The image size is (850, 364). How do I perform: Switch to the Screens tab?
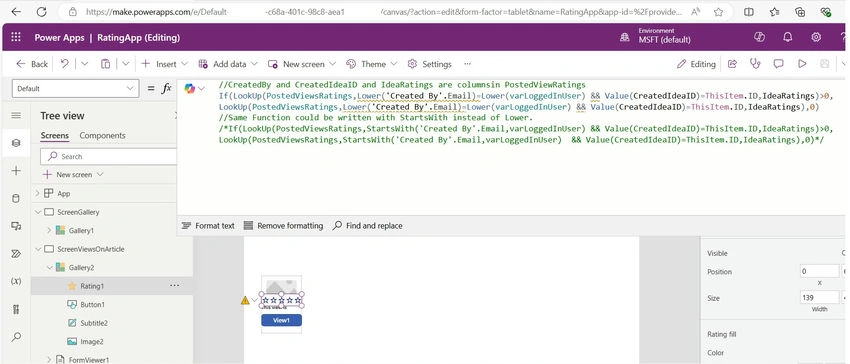[55, 136]
